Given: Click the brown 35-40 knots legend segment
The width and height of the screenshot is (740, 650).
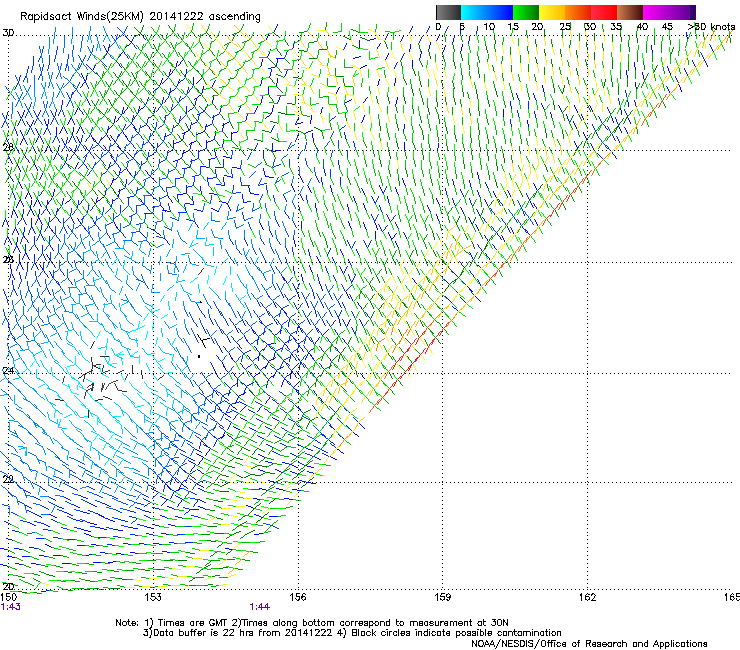Looking at the screenshot, I should click(x=630, y=12).
